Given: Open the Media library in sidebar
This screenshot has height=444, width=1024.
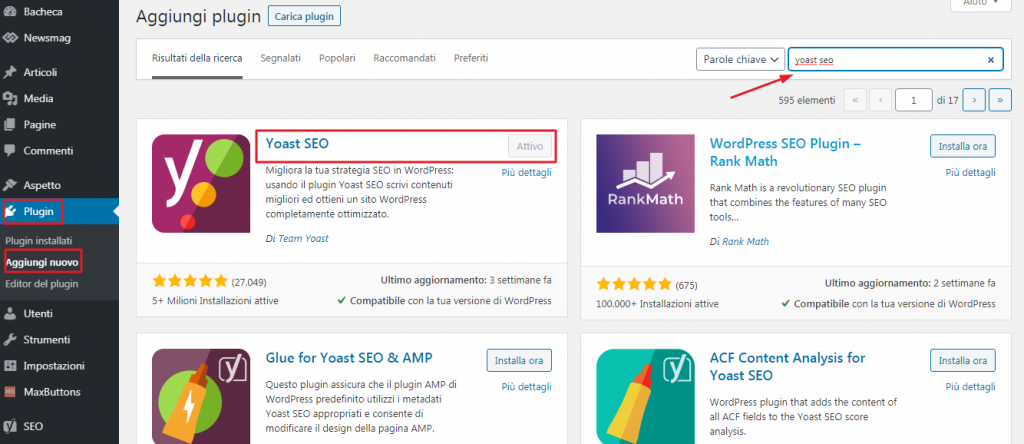Looking at the screenshot, I should [x=38, y=98].
